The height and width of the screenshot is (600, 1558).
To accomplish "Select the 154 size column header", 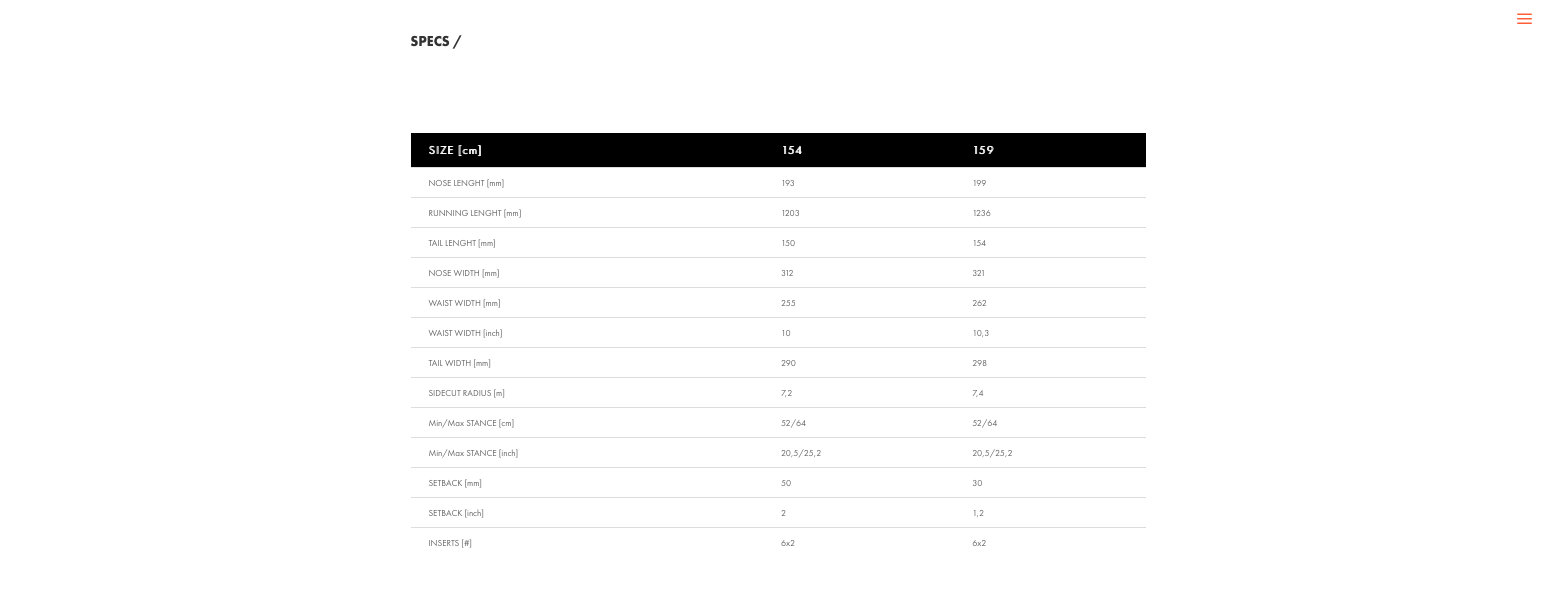I will tap(791, 150).
